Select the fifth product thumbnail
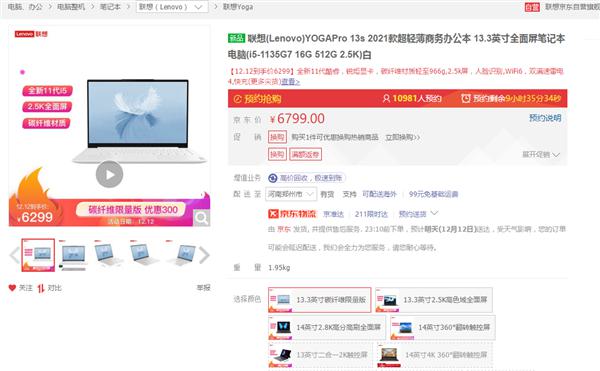The width and height of the screenshot is (600, 371). (x=180, y=255)
